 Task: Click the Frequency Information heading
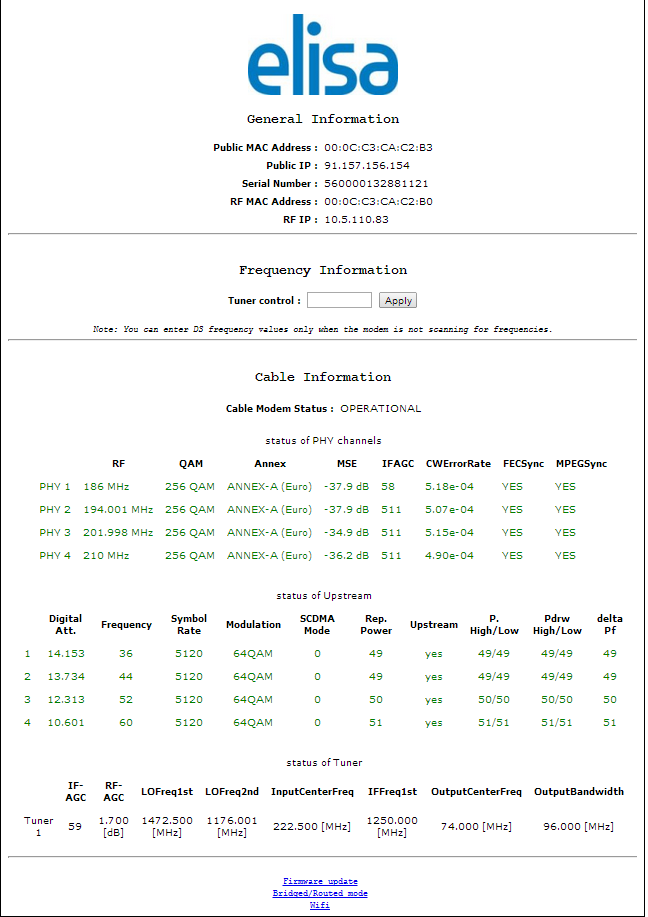323,270
